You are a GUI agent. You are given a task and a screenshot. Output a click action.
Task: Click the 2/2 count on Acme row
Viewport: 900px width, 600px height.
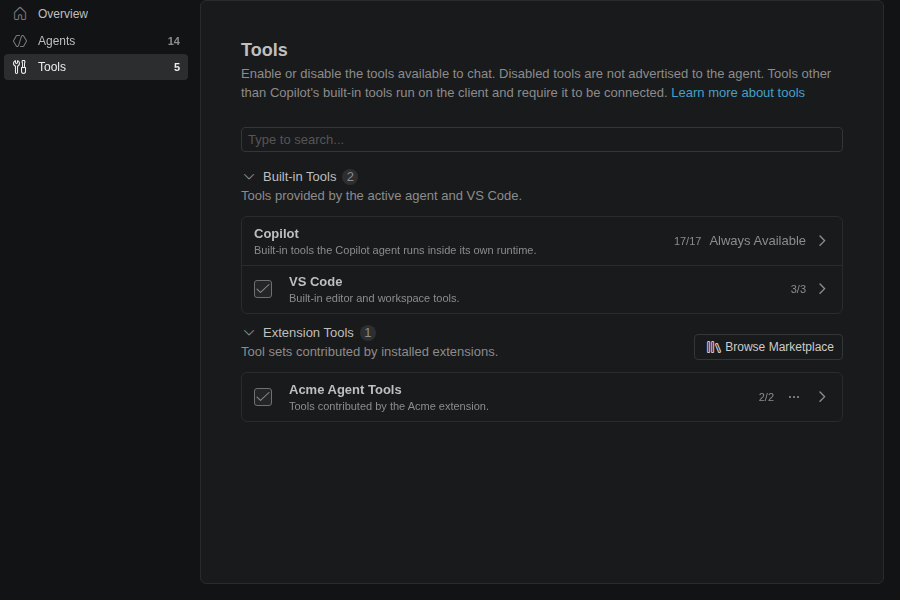click(x=766, y=397)
